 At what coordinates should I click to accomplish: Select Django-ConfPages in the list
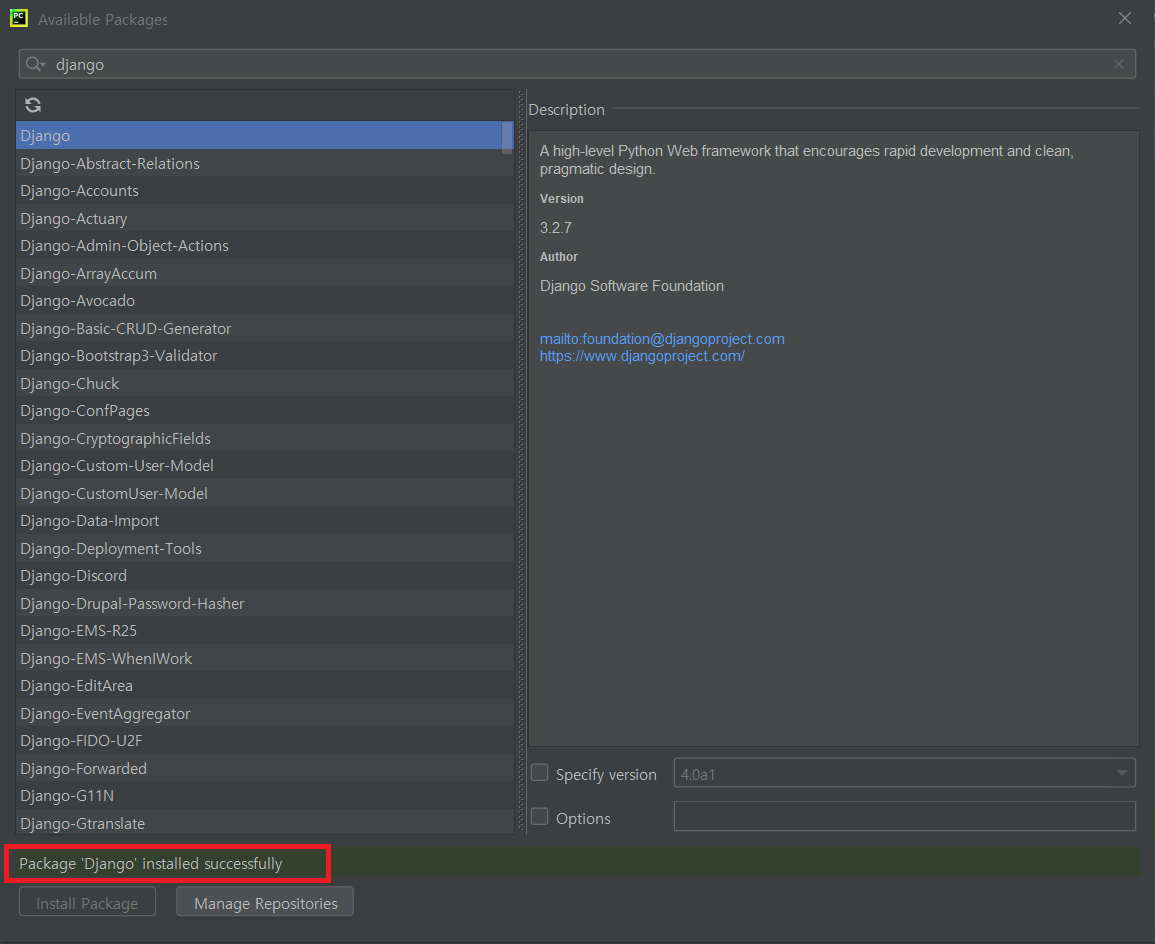click(x=264, y=411)
